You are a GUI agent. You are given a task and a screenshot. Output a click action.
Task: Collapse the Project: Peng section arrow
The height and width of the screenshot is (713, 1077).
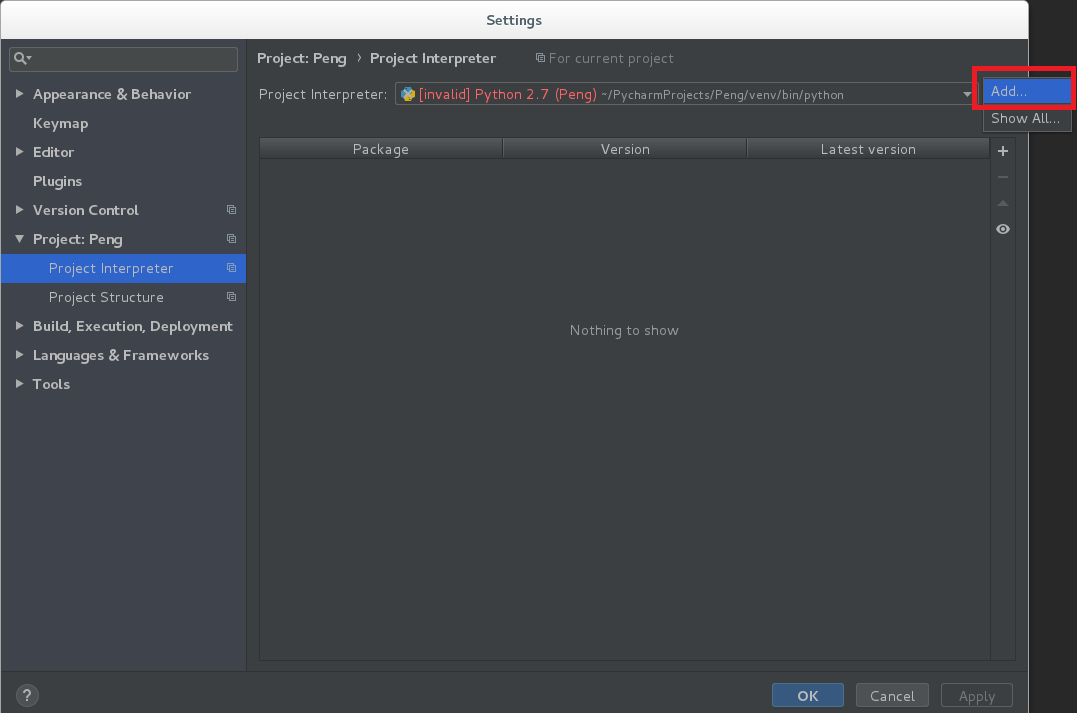(x=19, y=238)
